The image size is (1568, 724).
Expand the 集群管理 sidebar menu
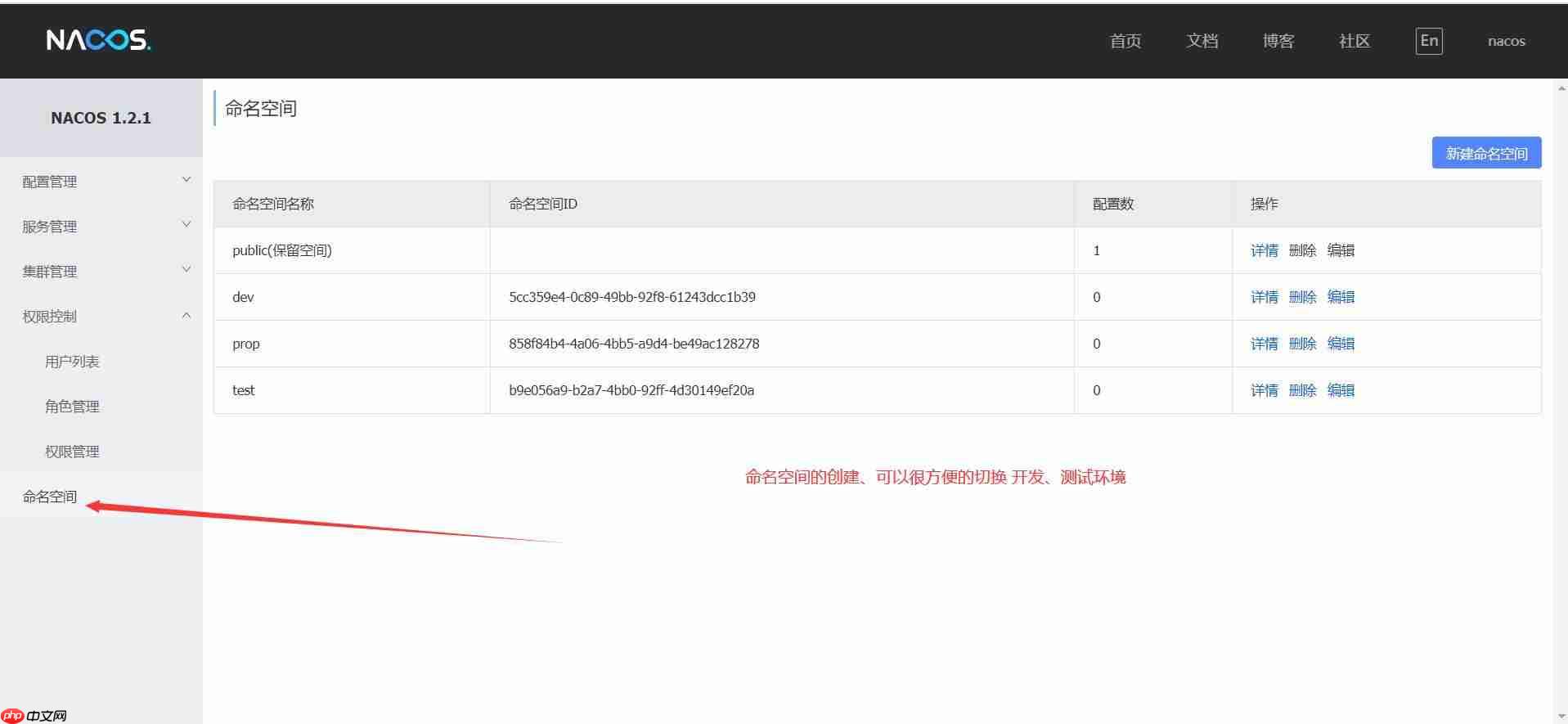click(x=101, y=272)
